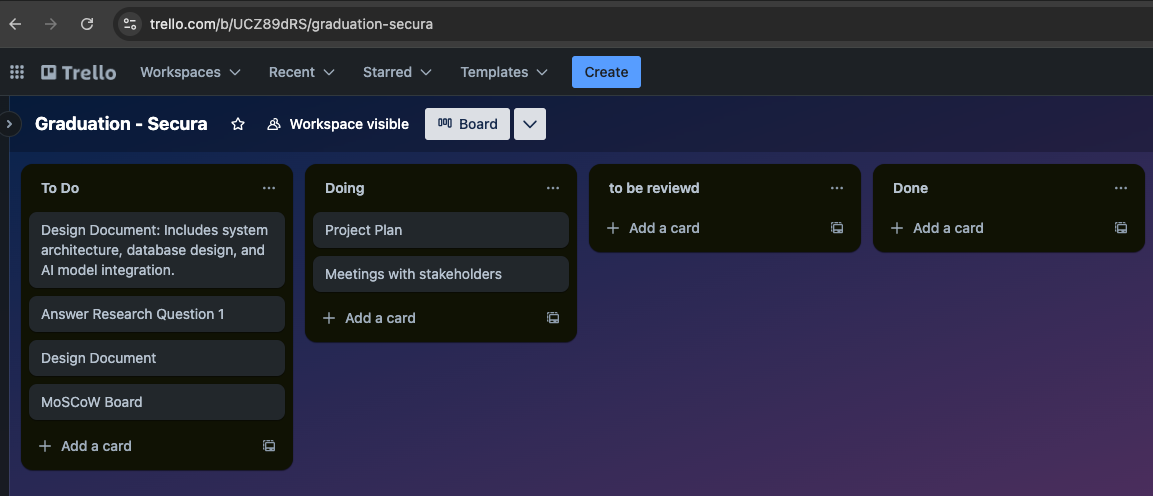This screenshot has height=496, width=1153.
Task: Click the Trello URL in address bar
Action: [x=291, y=24]
